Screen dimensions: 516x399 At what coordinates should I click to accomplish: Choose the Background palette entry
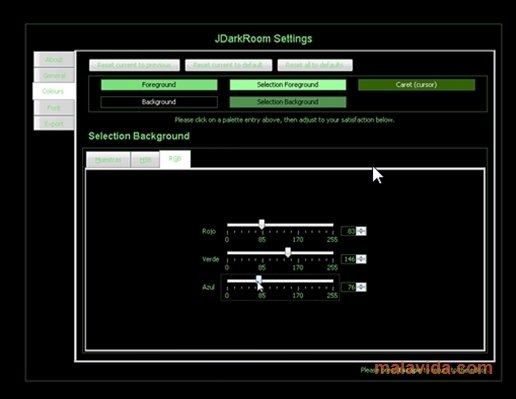click(x=159, y=102)
